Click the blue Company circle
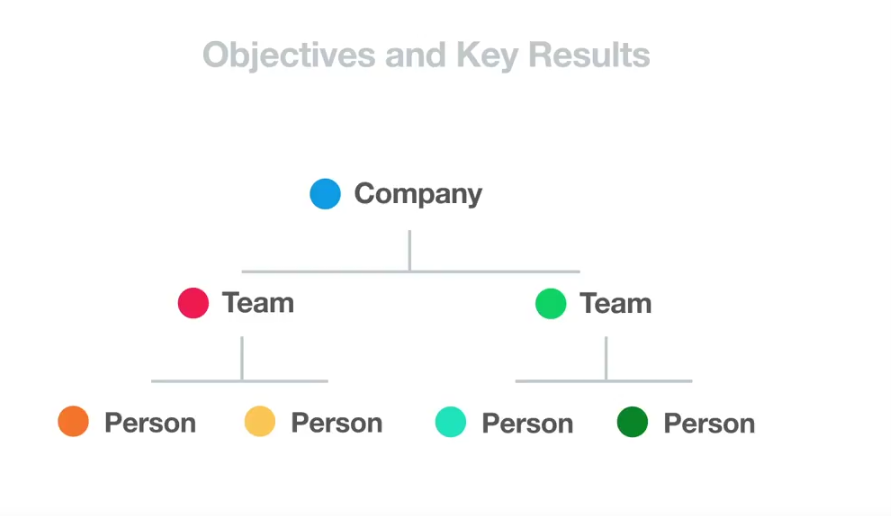The image size is (891, 516). [325, 194]
